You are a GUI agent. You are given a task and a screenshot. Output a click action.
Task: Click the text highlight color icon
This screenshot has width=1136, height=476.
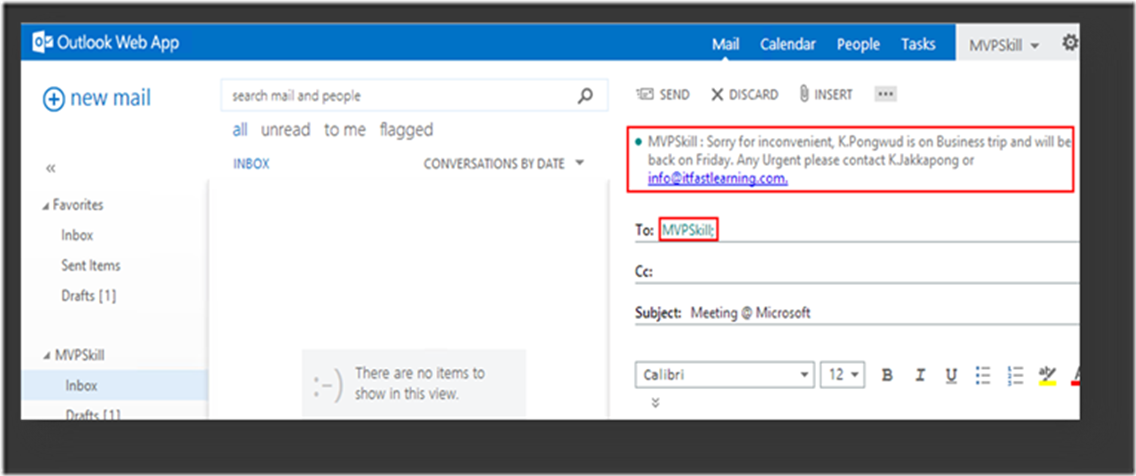pyautogui.click(x=1048, y=375)
